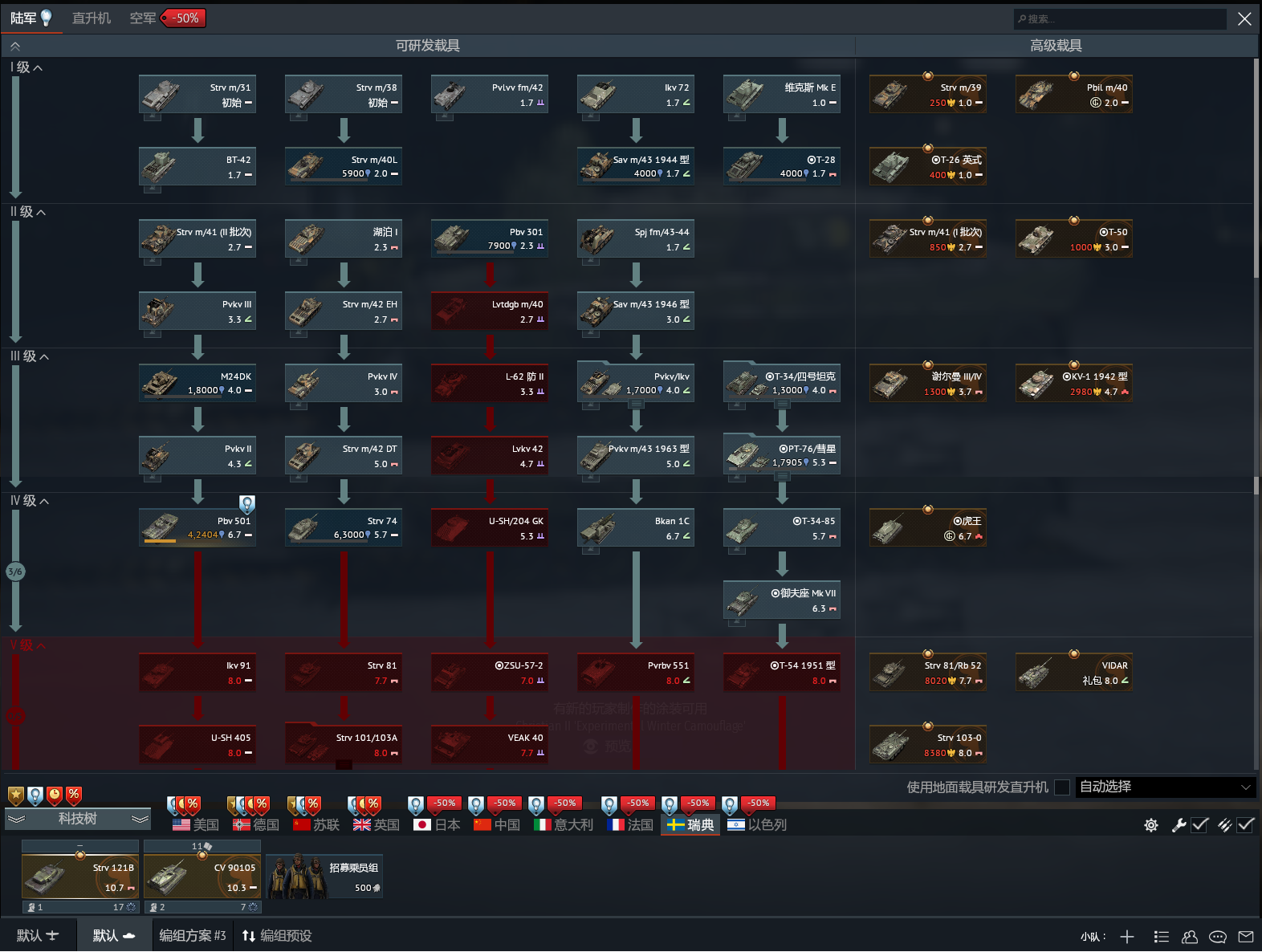Image resolution: width=1262 pixels, height=952 pixels.
Task: Click the 搜索 search field
Action: pos(1121,18)
